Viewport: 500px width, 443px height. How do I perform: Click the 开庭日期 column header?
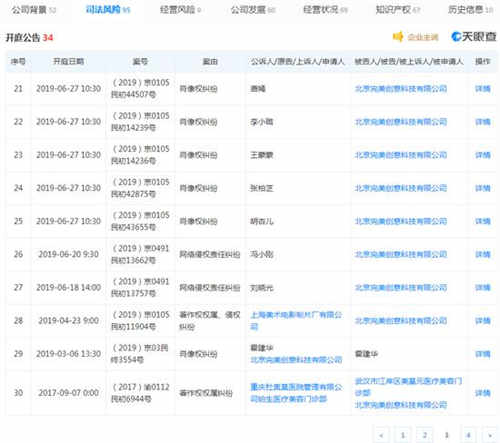point(69,61)
